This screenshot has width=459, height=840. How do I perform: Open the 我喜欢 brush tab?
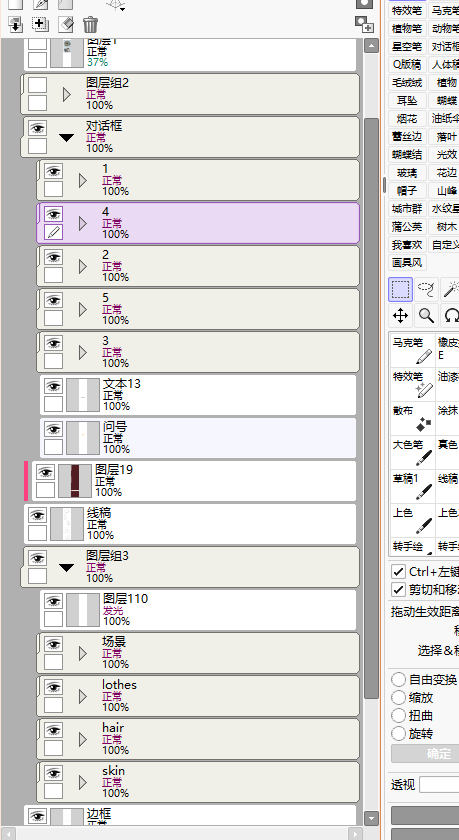[x=407, y=245]
